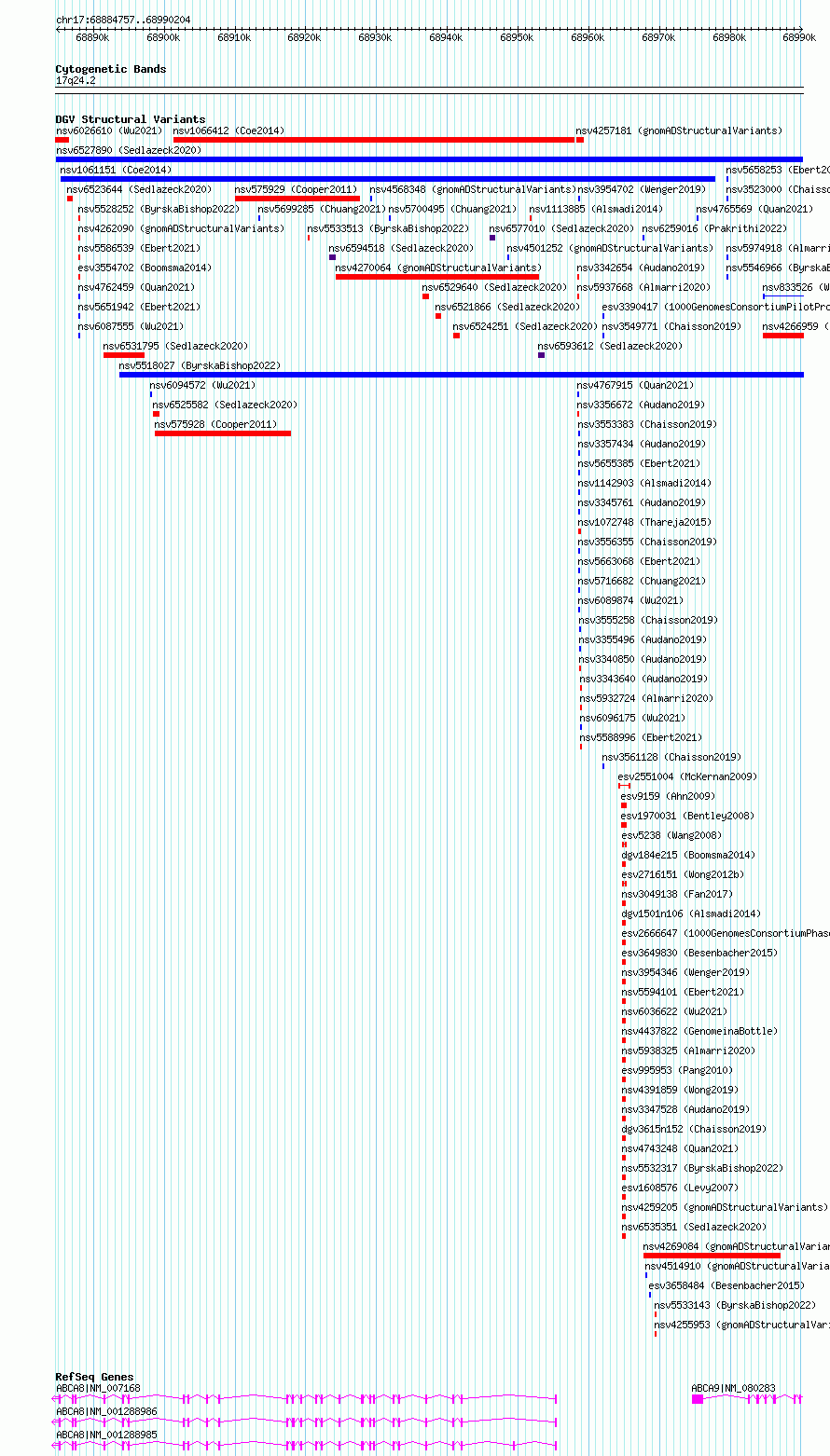830x1456 pixels.
Task: Click nsv3342654 (Audano2019) label
Action: [642, 268]
